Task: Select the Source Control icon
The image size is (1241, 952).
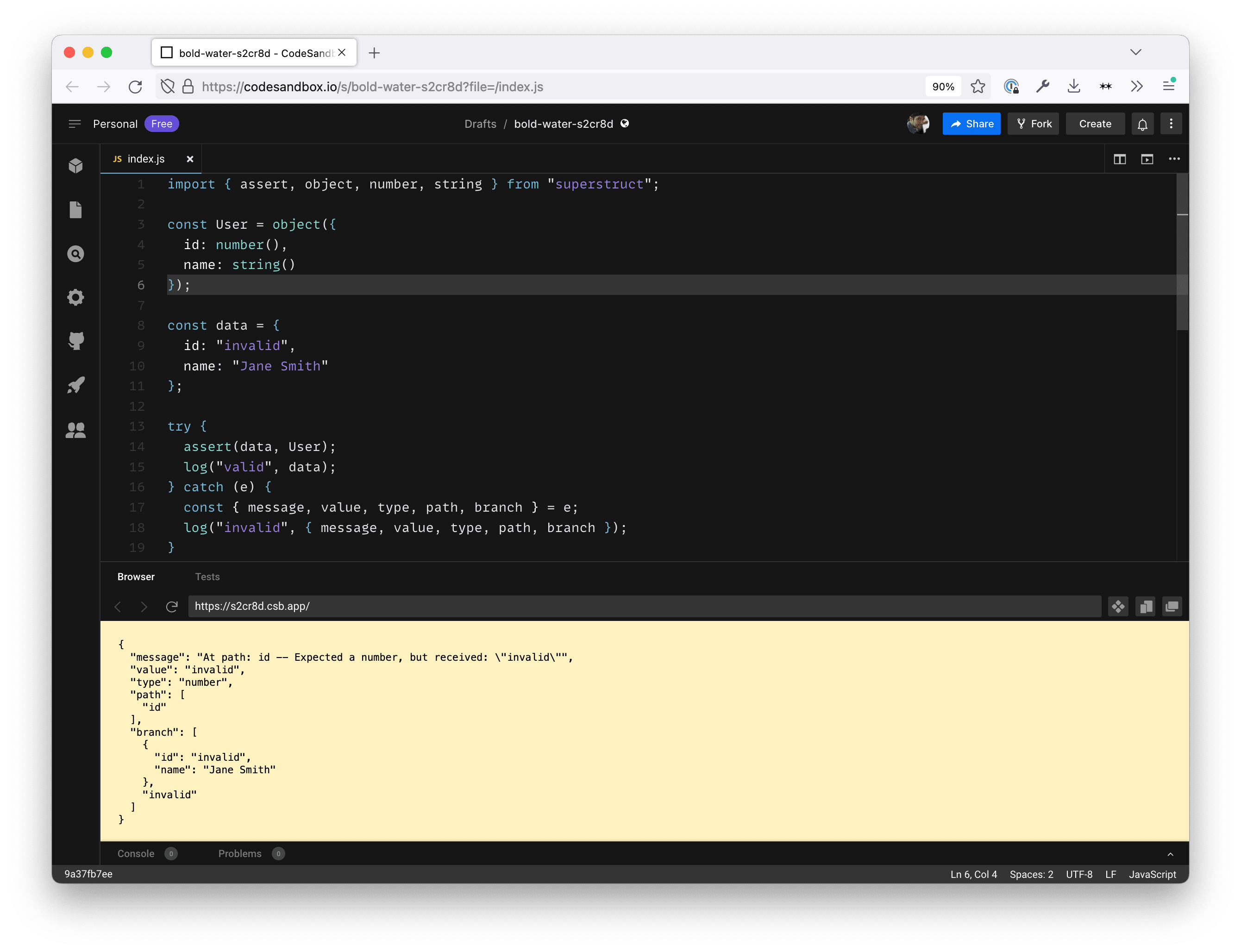Action: (x=76, y=341)
